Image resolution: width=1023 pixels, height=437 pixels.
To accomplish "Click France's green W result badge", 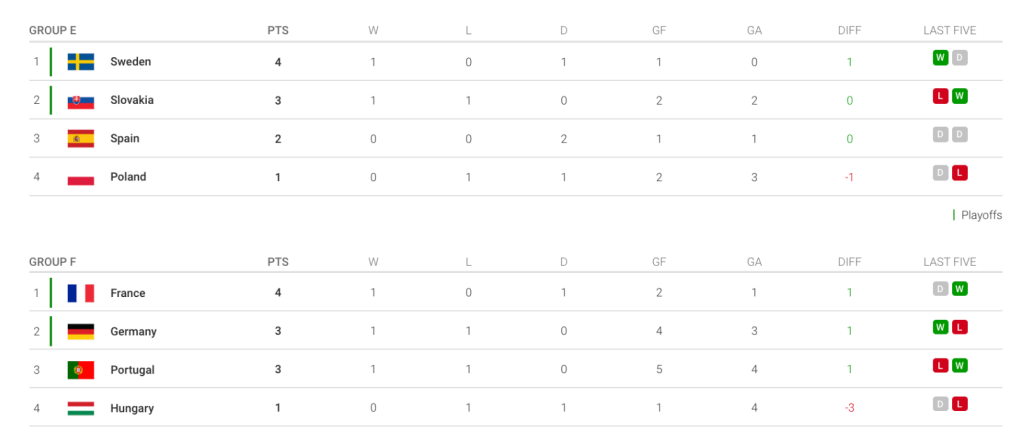I will [x=959, y=289].
